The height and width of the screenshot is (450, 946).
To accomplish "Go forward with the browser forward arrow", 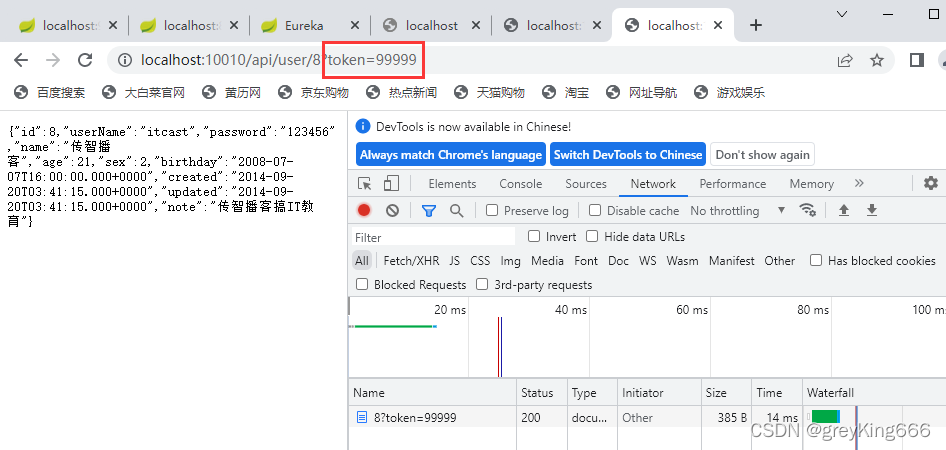I will [53, 60].
